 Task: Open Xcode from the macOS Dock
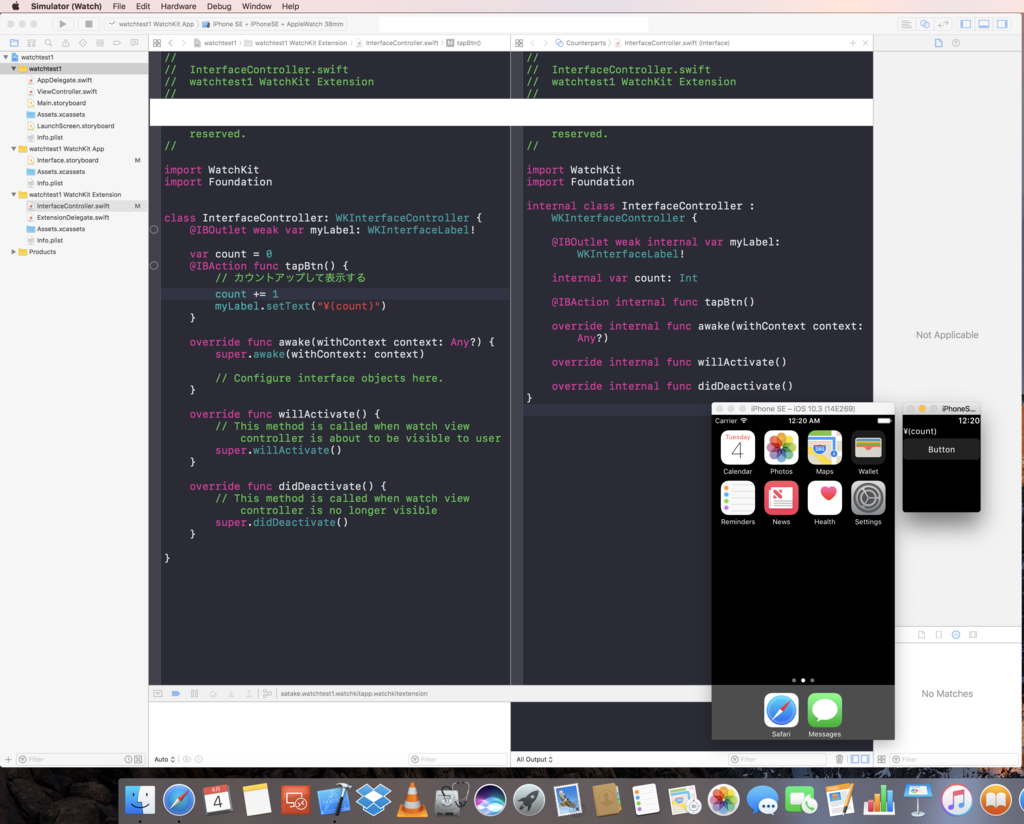[334, 800]
